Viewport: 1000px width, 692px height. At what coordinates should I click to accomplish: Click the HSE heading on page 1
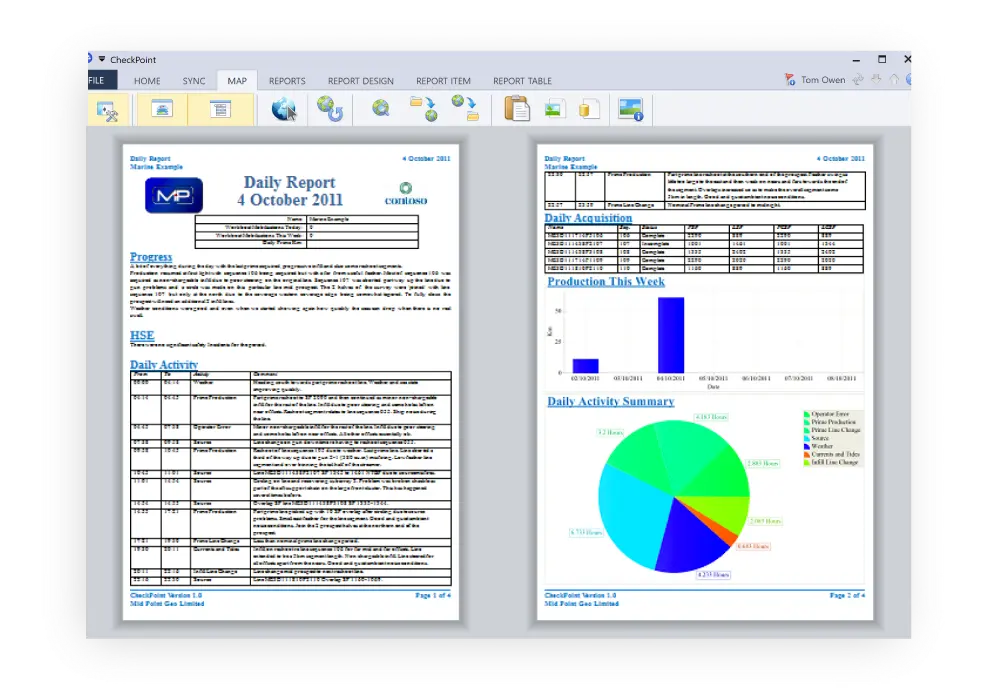[142, 335]
